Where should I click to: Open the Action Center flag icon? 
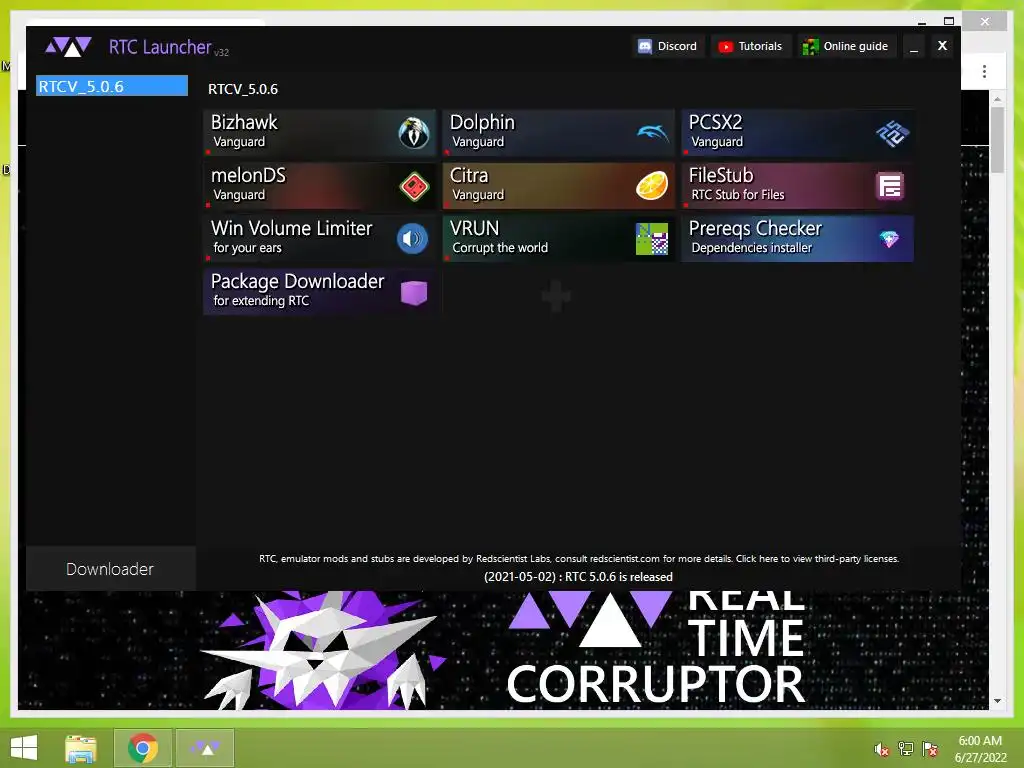(930, 749)
